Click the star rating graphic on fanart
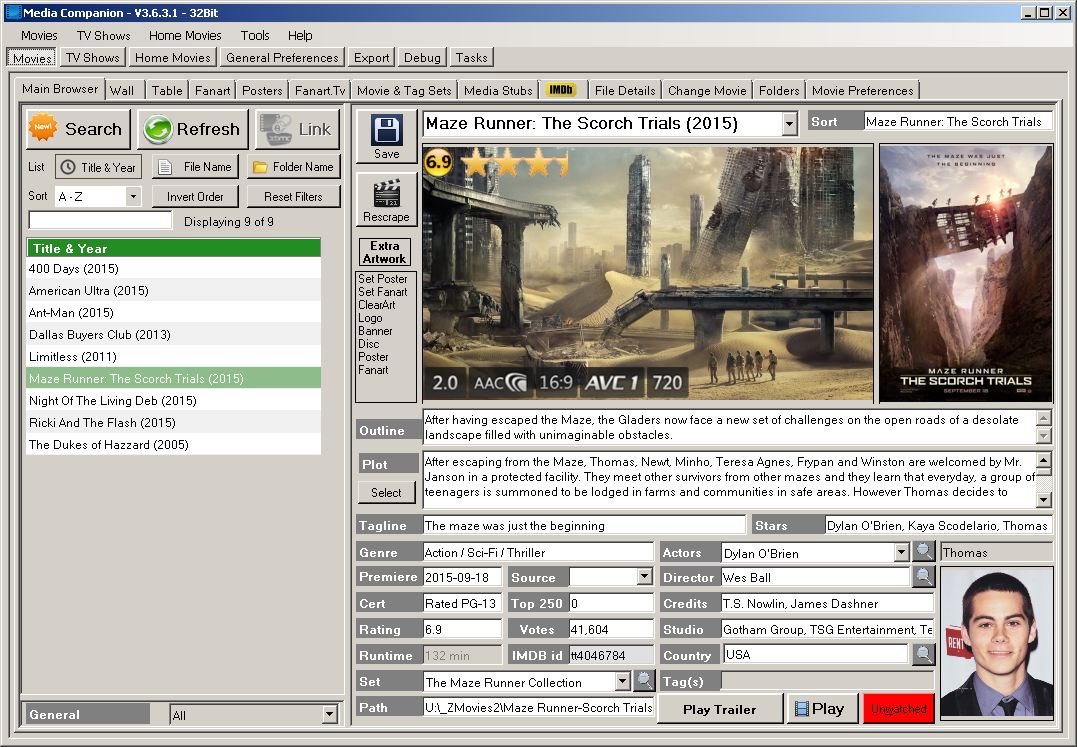Image resolution: width=1077 pixels, height=747 pixels. tap(515, 163)
